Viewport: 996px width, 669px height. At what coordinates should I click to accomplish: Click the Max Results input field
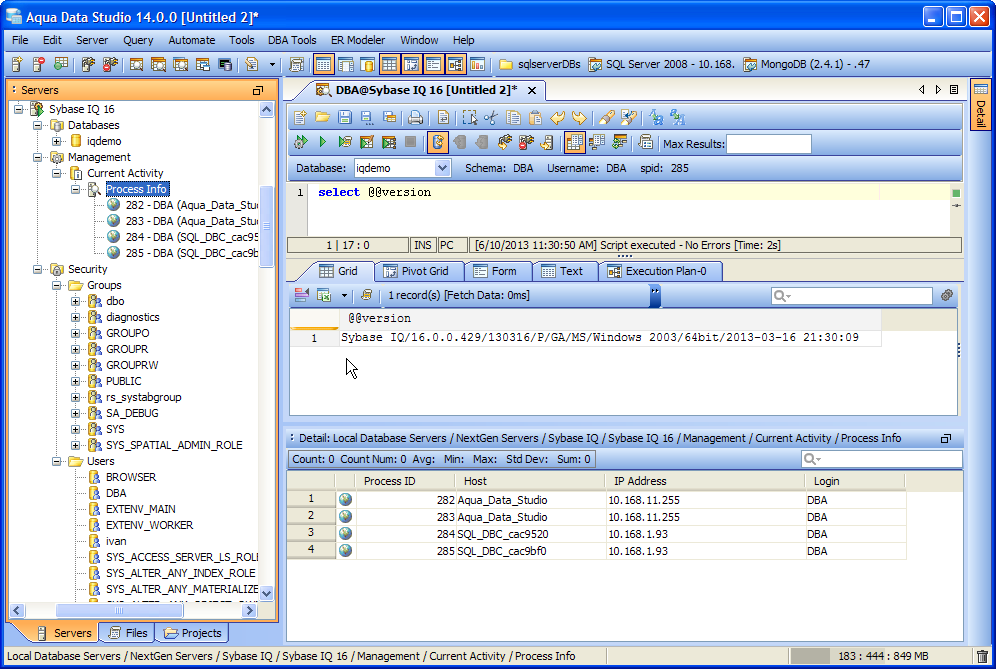click(x=769, y=144)
